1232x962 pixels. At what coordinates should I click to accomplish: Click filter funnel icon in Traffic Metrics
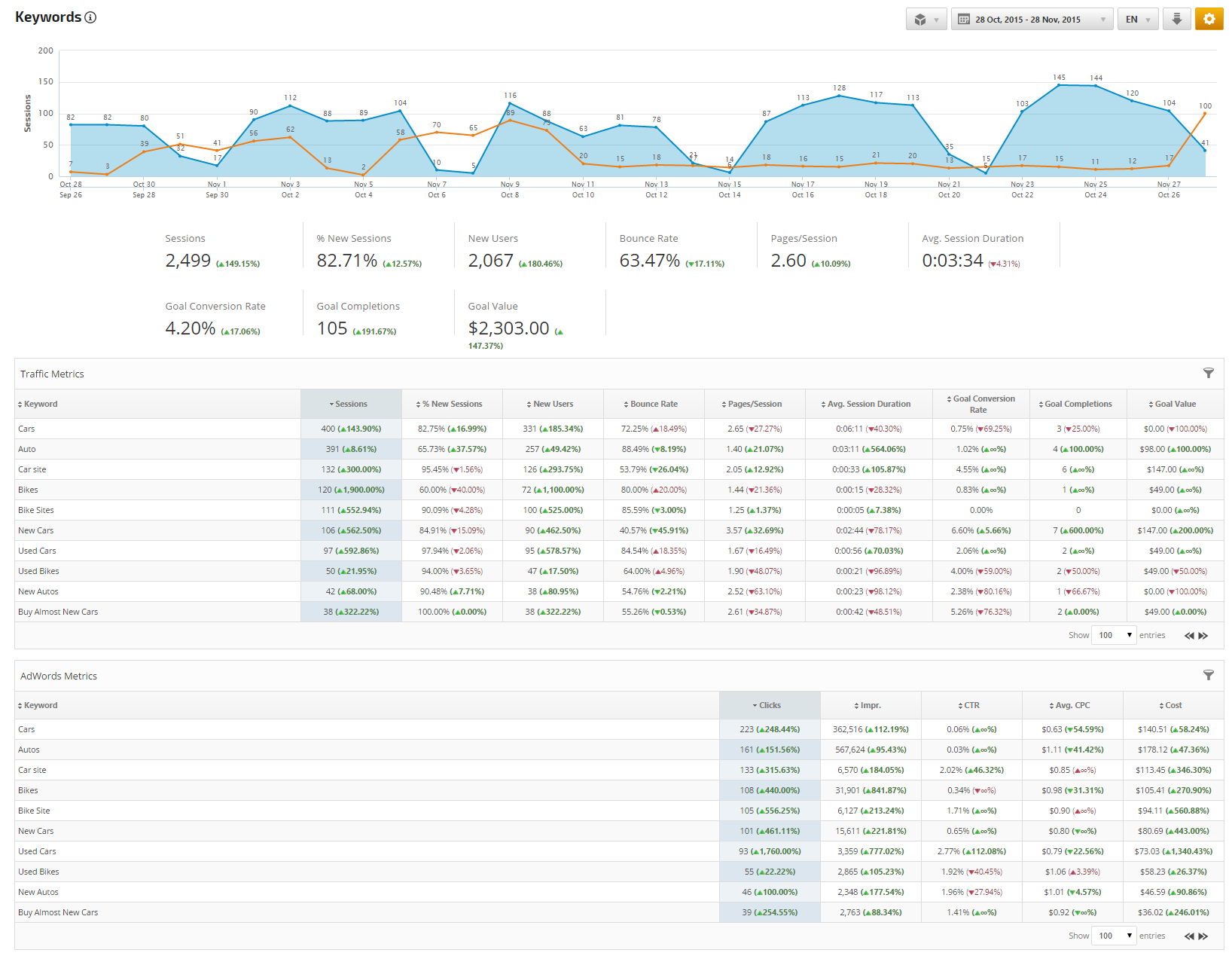tap(1208, 374)
